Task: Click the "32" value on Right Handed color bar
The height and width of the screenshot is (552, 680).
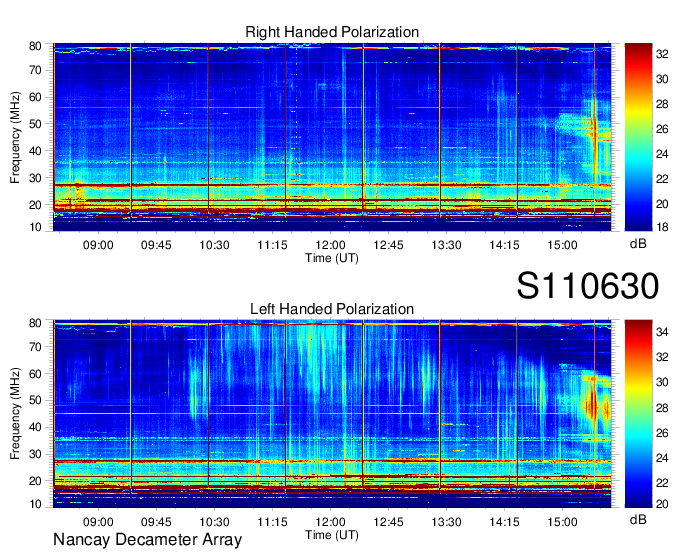Action: coord(662,54)
